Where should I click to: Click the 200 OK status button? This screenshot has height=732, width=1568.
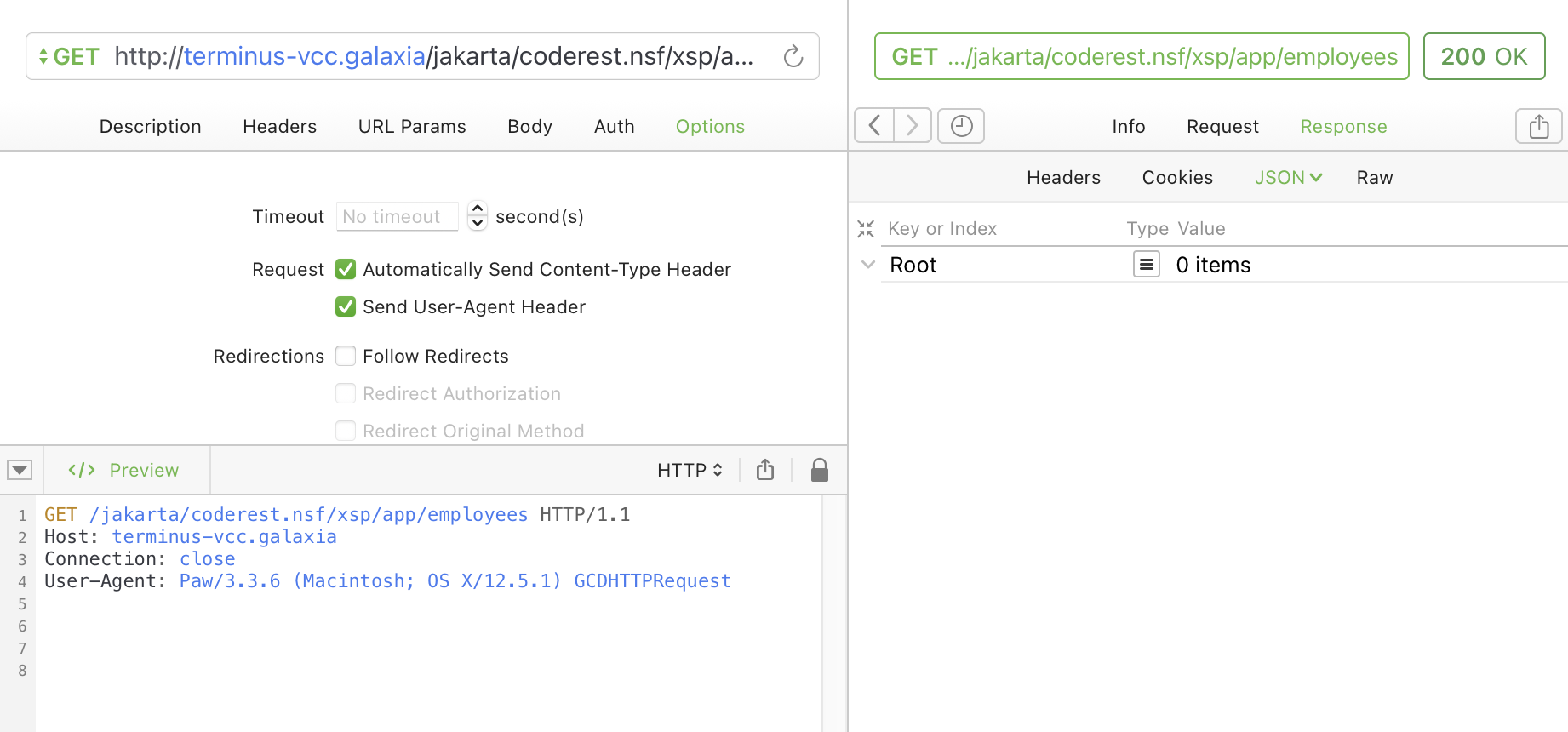(1483, 57)
